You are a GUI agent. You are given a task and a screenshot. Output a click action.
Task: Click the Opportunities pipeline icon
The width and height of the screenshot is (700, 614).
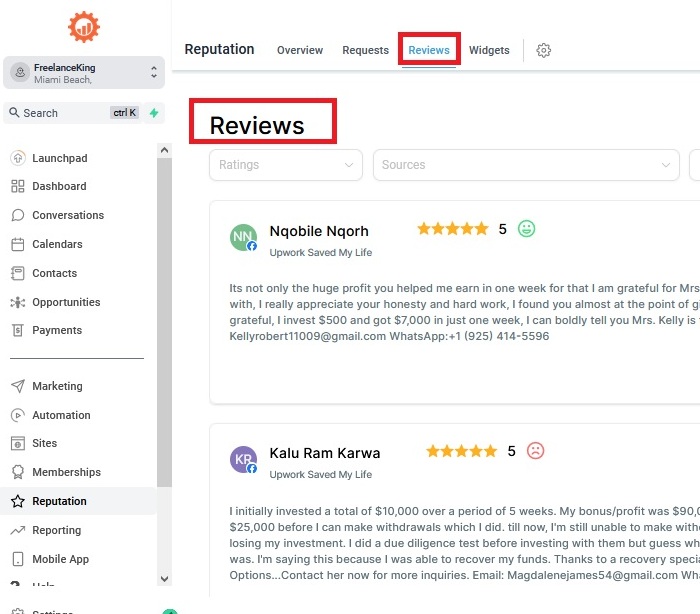point(18,302)
